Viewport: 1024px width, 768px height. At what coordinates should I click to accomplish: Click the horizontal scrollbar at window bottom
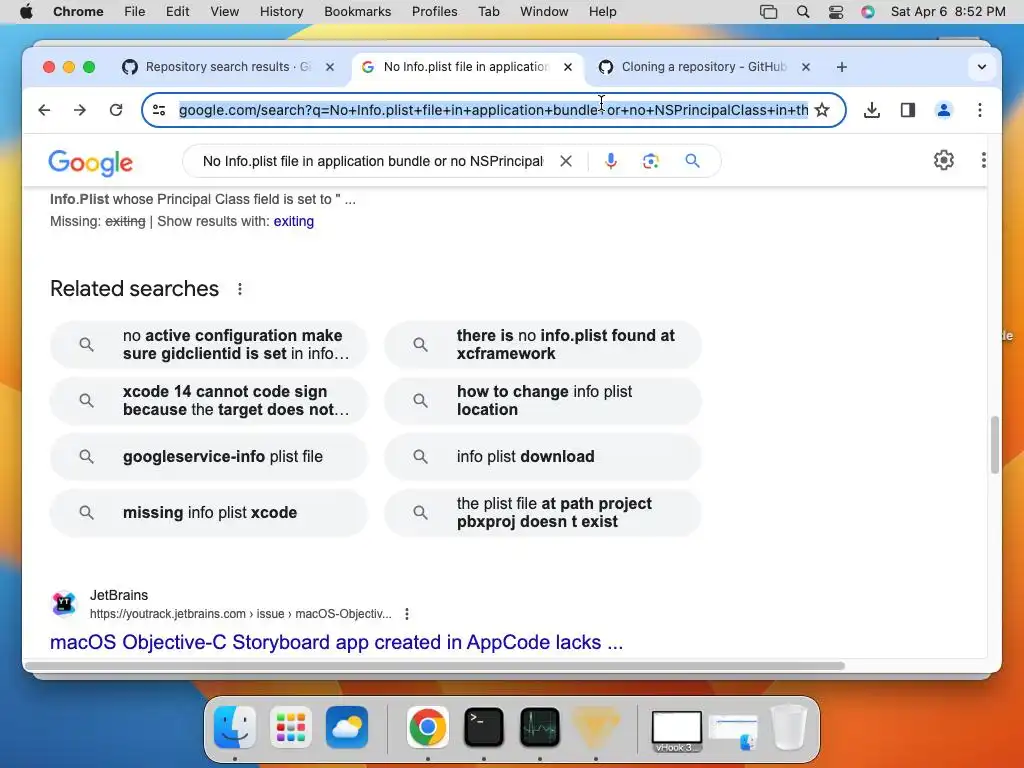point(434,666)
